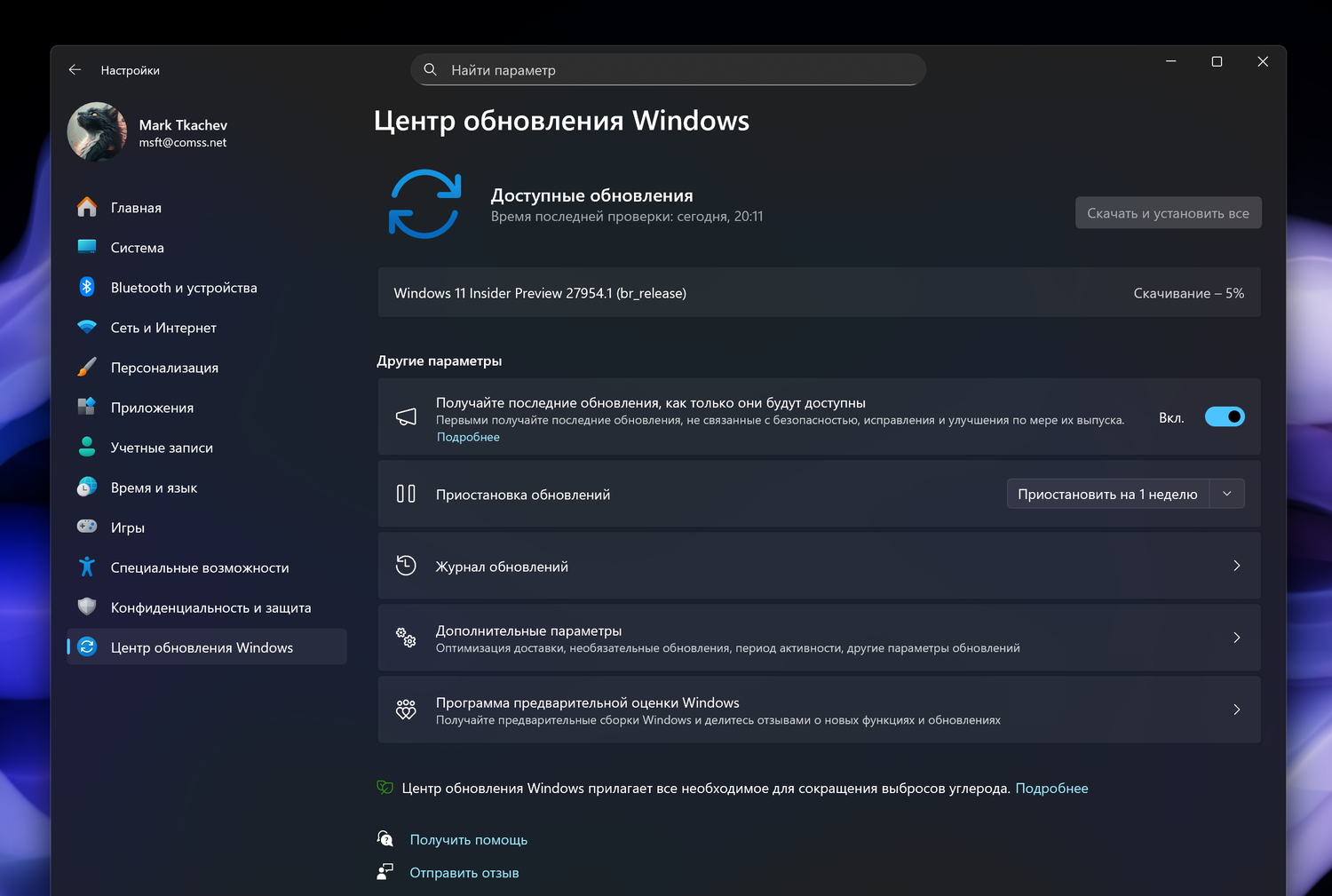Click Получить помощь link
The height and width of the screenshot is (896, 1332).
coord(469,838)
